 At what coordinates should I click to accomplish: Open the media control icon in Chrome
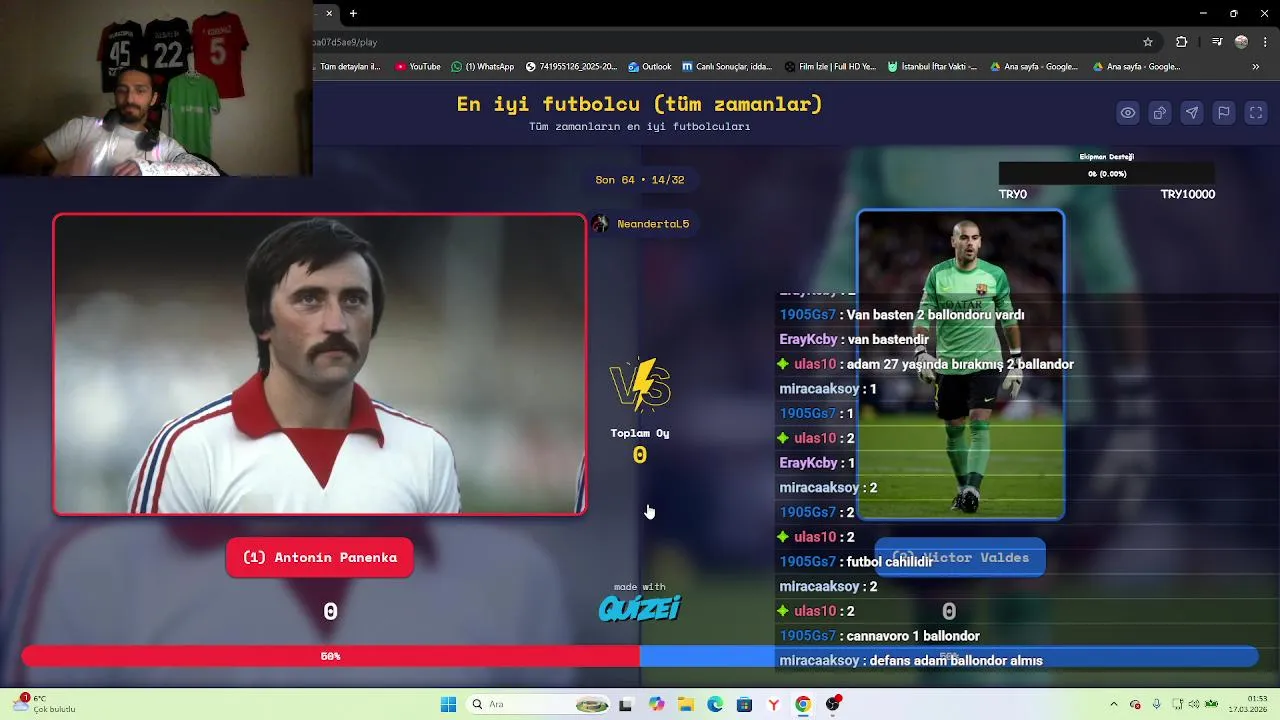[1217, 42]
